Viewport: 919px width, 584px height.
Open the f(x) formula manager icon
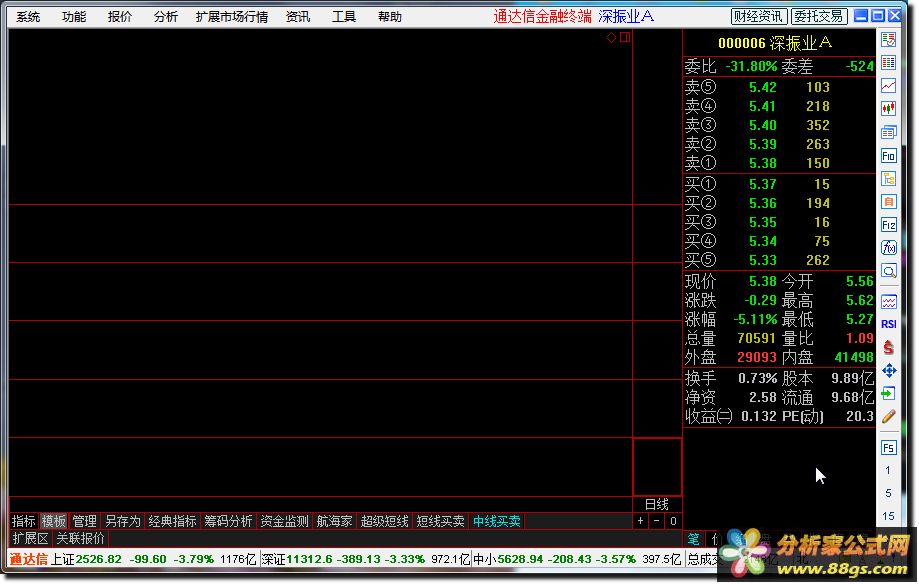coord(889,248)
